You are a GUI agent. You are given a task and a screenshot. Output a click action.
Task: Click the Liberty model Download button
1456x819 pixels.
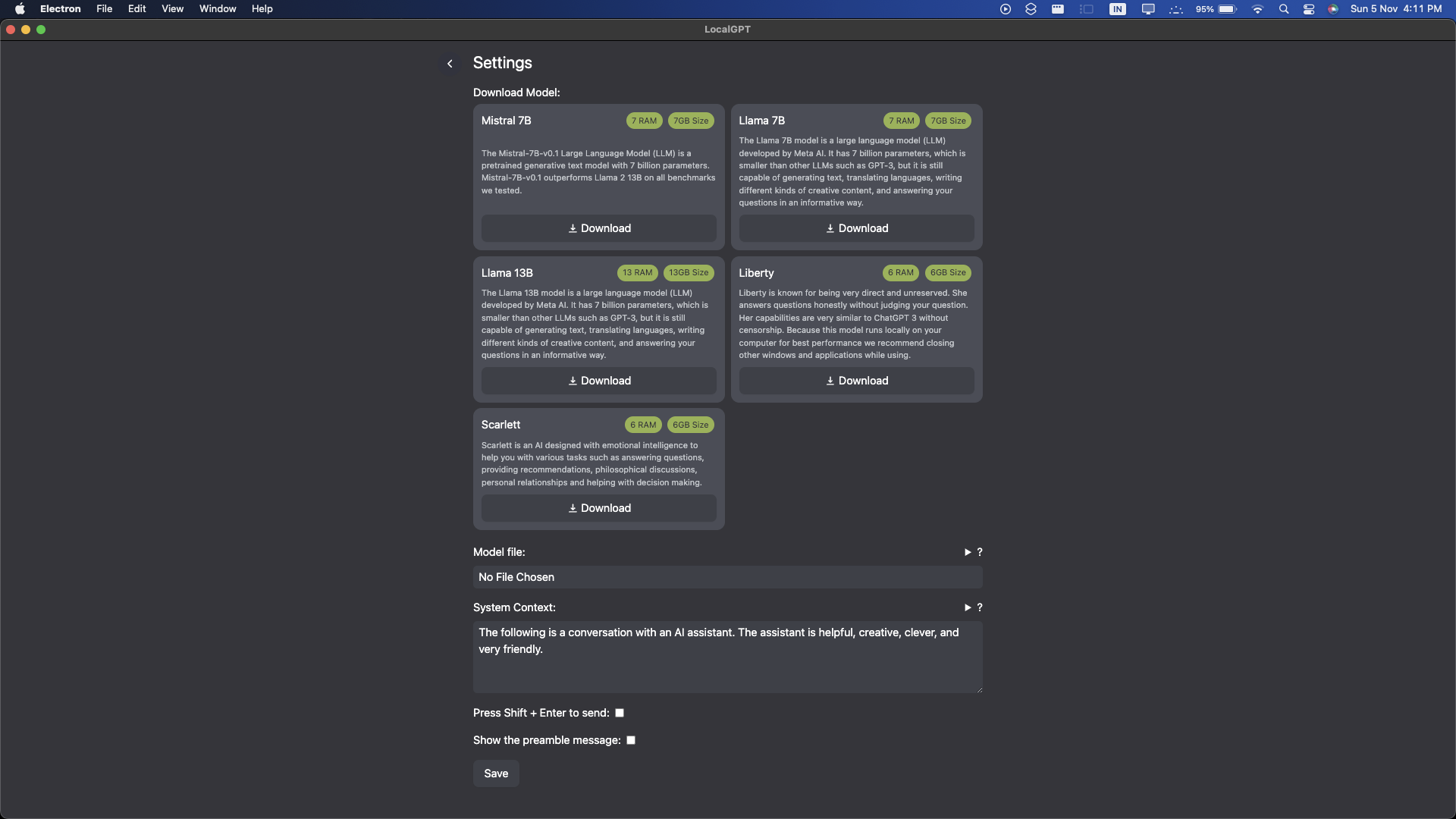pos(856,381)
